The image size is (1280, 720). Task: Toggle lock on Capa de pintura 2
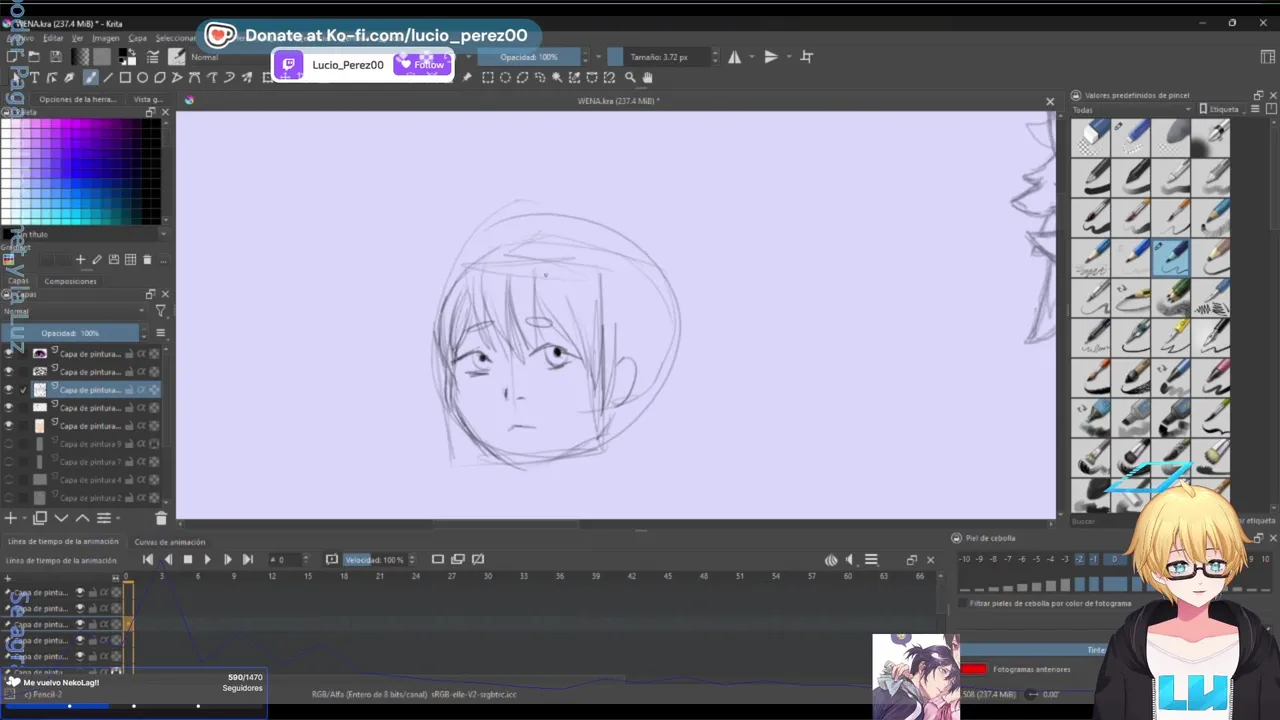(x=129, y=498)
